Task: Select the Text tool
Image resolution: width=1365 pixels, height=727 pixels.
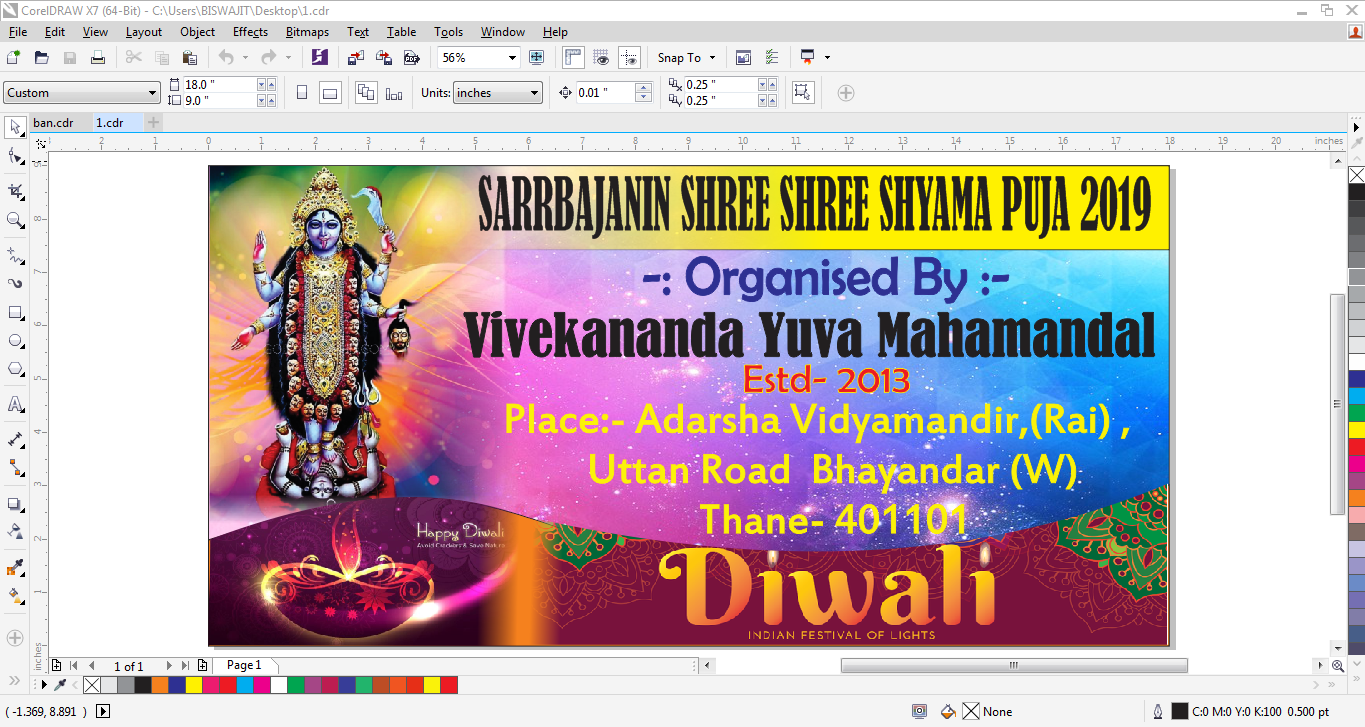Action: [15, 405]
